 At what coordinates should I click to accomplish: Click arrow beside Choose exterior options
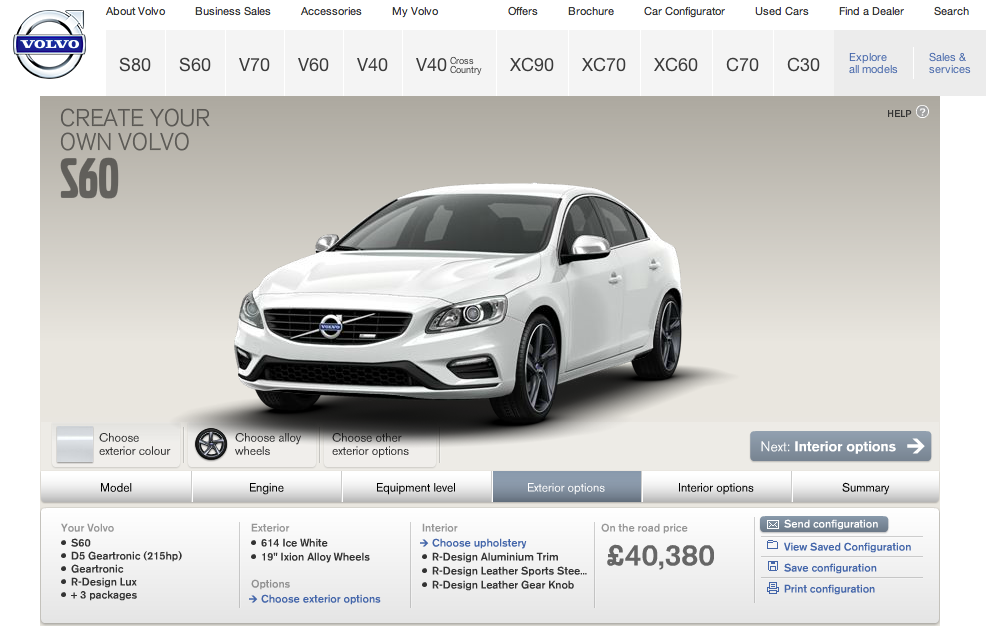(253, 599)
